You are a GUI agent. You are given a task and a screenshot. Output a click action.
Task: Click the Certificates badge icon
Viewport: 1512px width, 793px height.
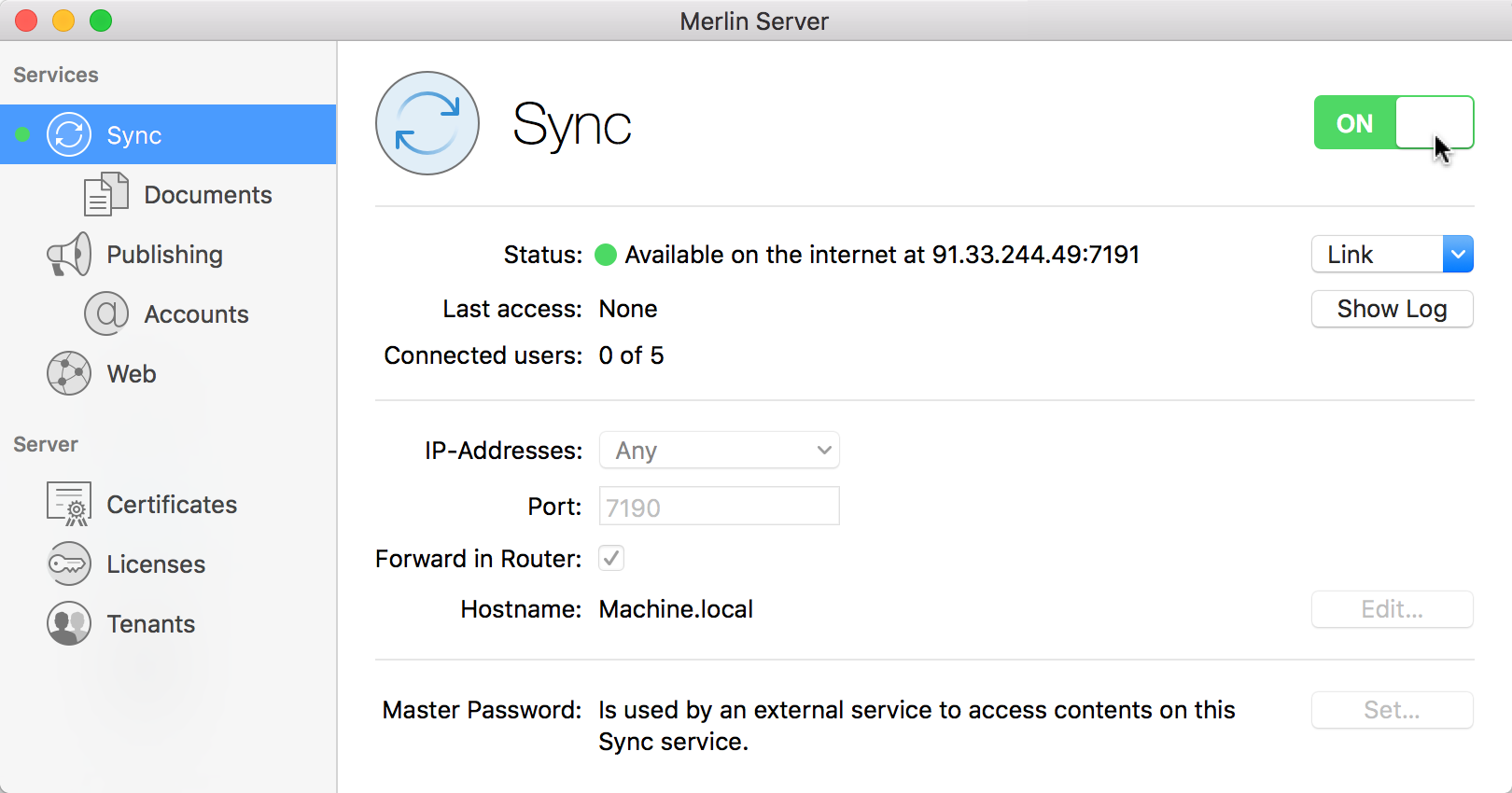click(x=69, y=504)
